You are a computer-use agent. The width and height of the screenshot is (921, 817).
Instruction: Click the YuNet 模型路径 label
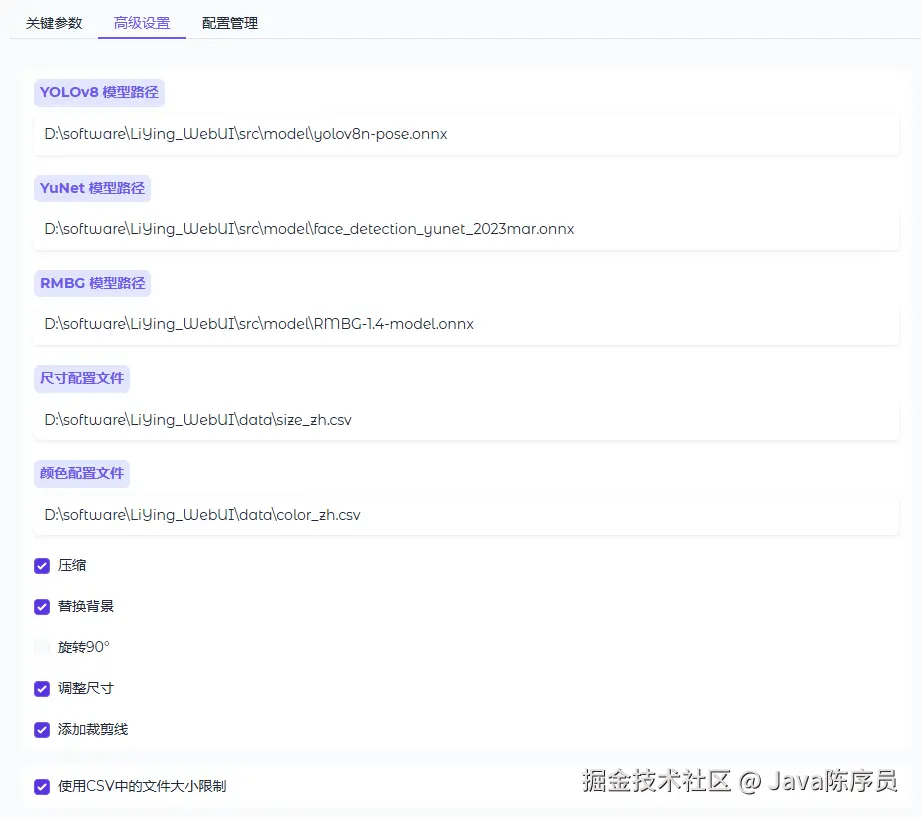(x=92, y=189)
